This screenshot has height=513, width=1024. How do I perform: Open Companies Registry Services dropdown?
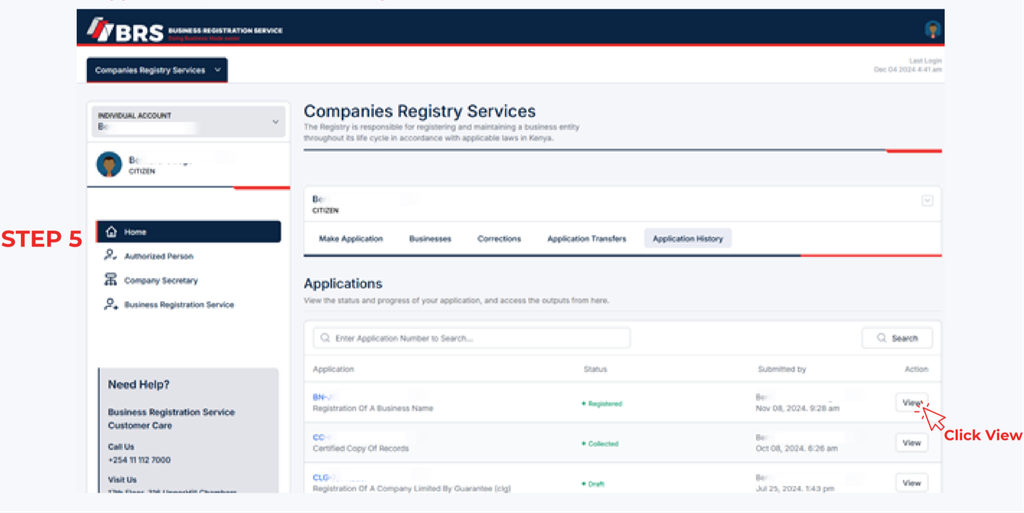click(157, 70)
